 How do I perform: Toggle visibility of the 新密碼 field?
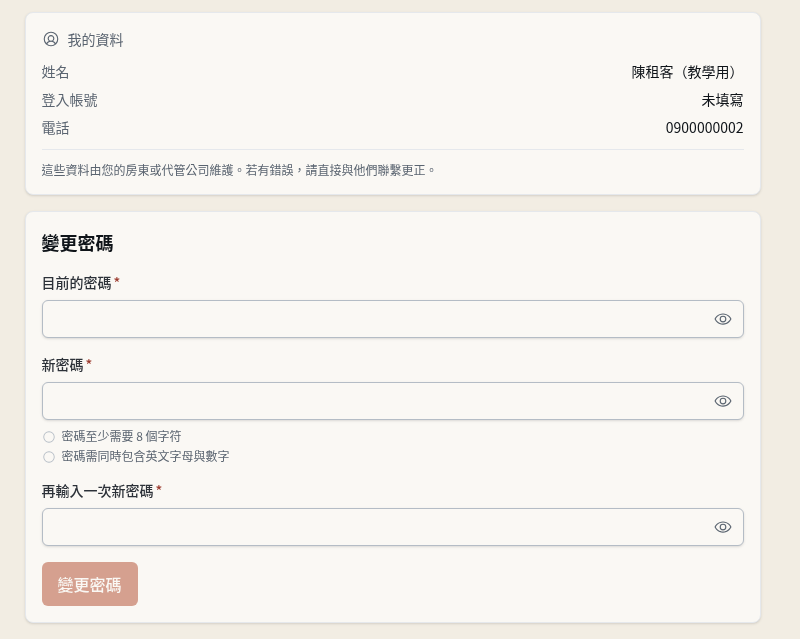coord(722,401)
